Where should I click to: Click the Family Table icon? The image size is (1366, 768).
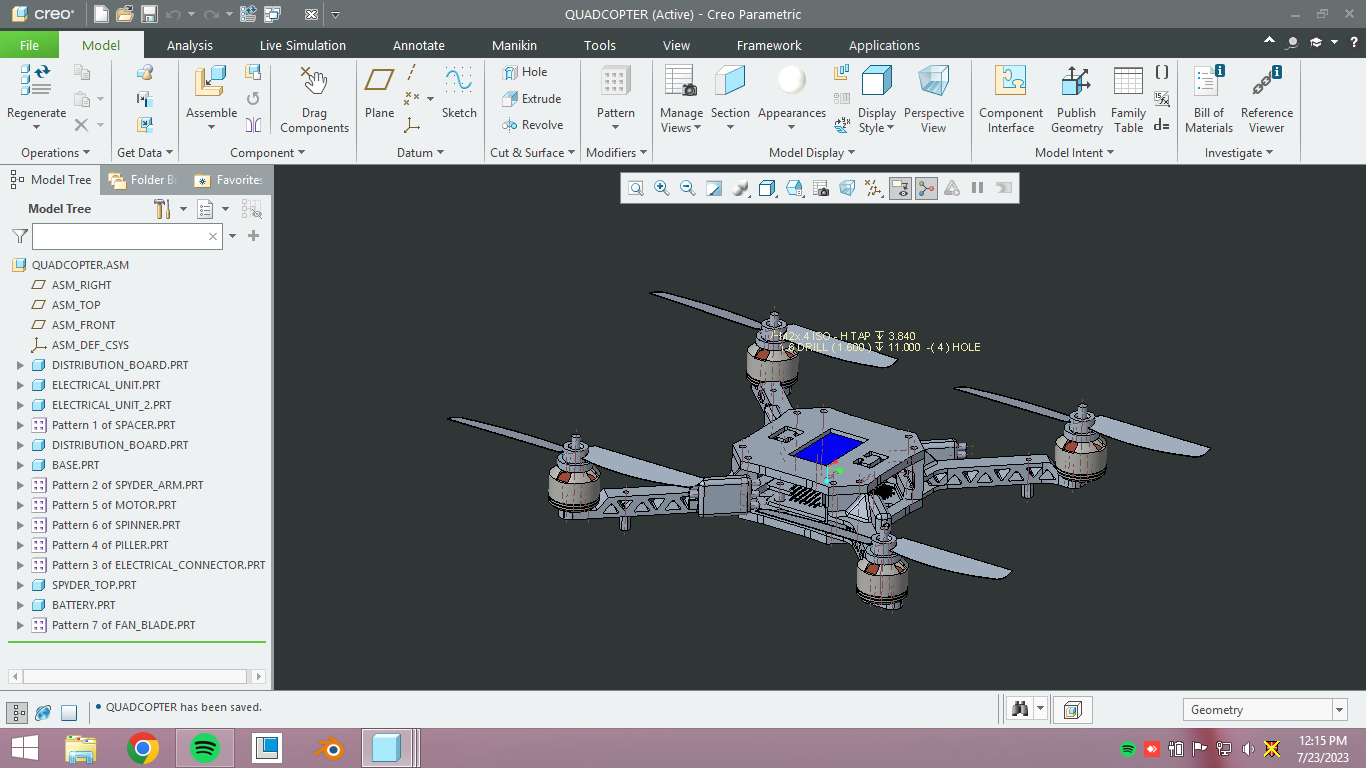click(1128, 82)
